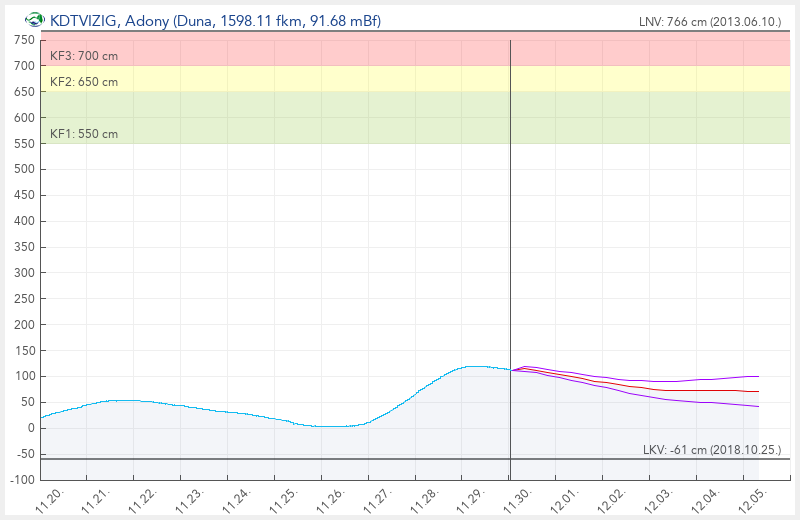This screenshot has height=520, width=800.
Task: Click the 0 value on the y-axis
Action: tap(31, 428)
